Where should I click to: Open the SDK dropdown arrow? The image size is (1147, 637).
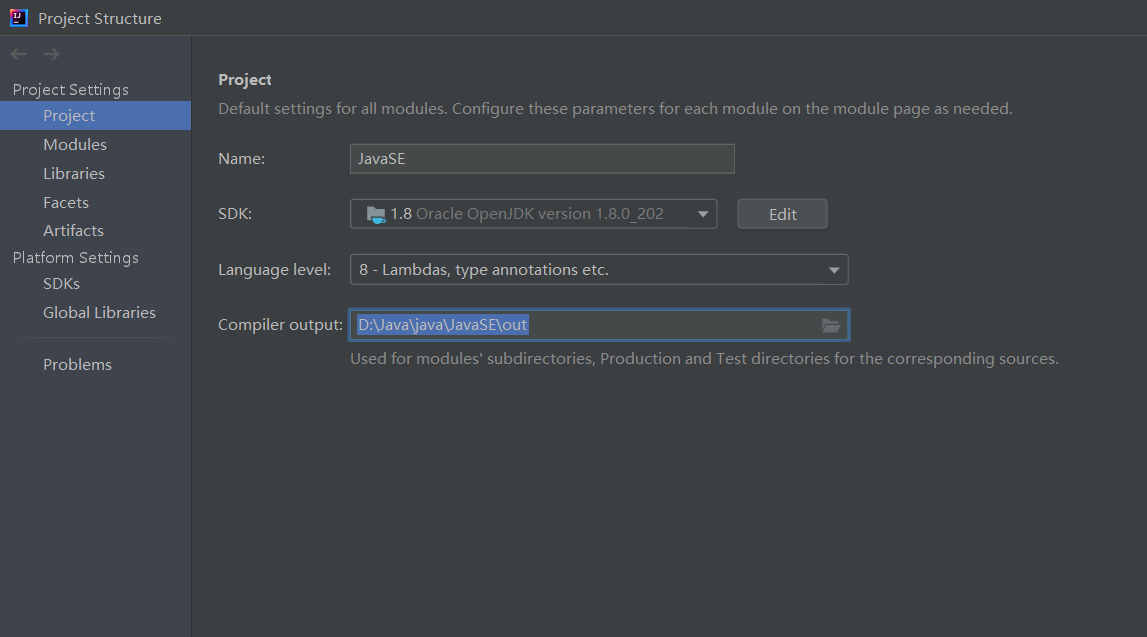pyautogui.click(x=703, y=214)
